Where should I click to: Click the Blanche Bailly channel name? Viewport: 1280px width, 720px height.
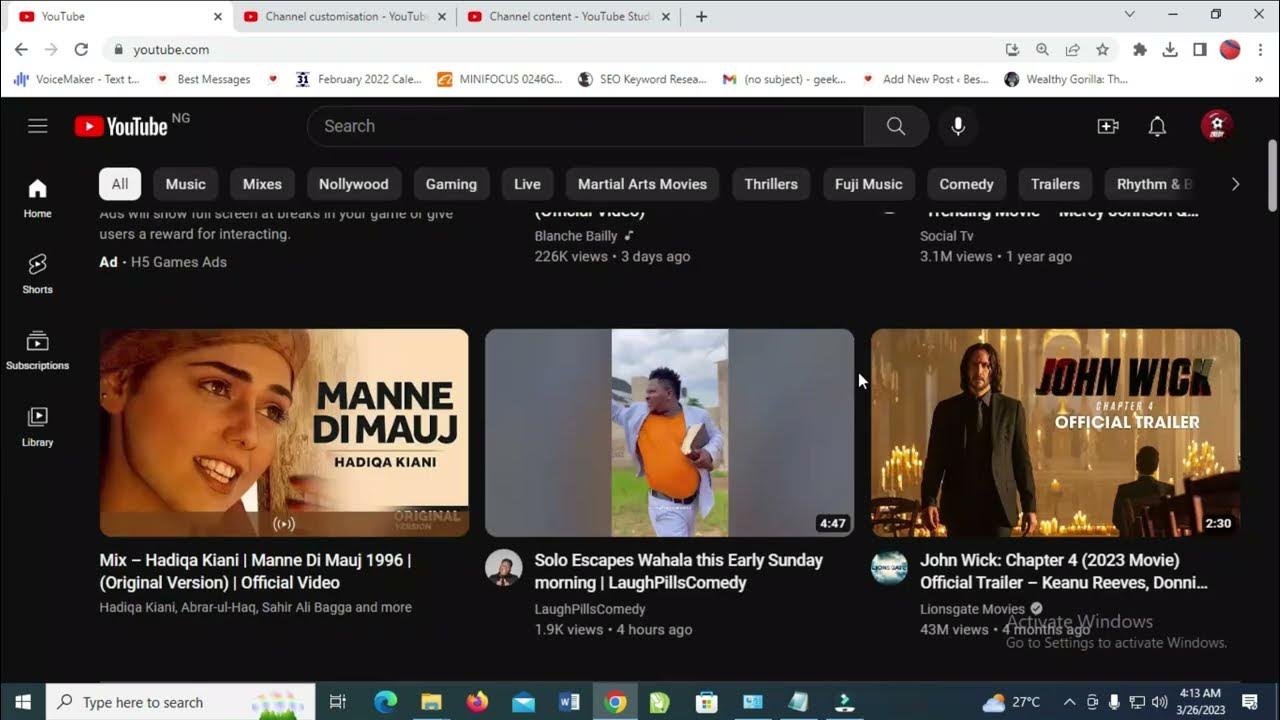(575, 236)
